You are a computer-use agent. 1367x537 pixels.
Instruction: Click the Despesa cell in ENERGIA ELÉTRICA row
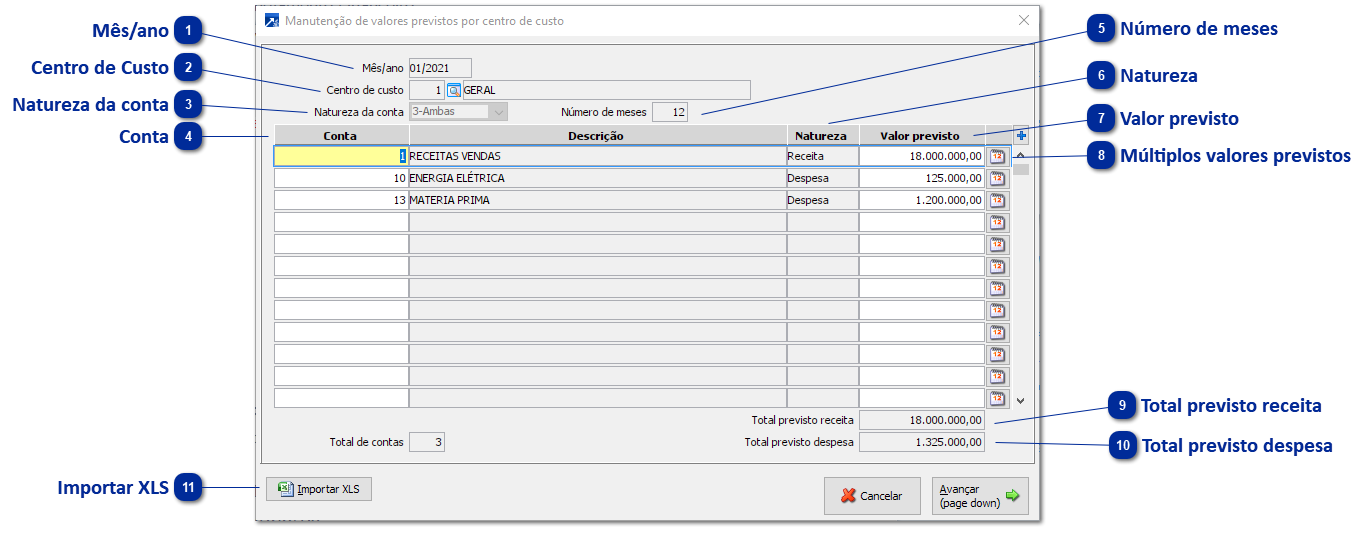[x=822, y=178]
